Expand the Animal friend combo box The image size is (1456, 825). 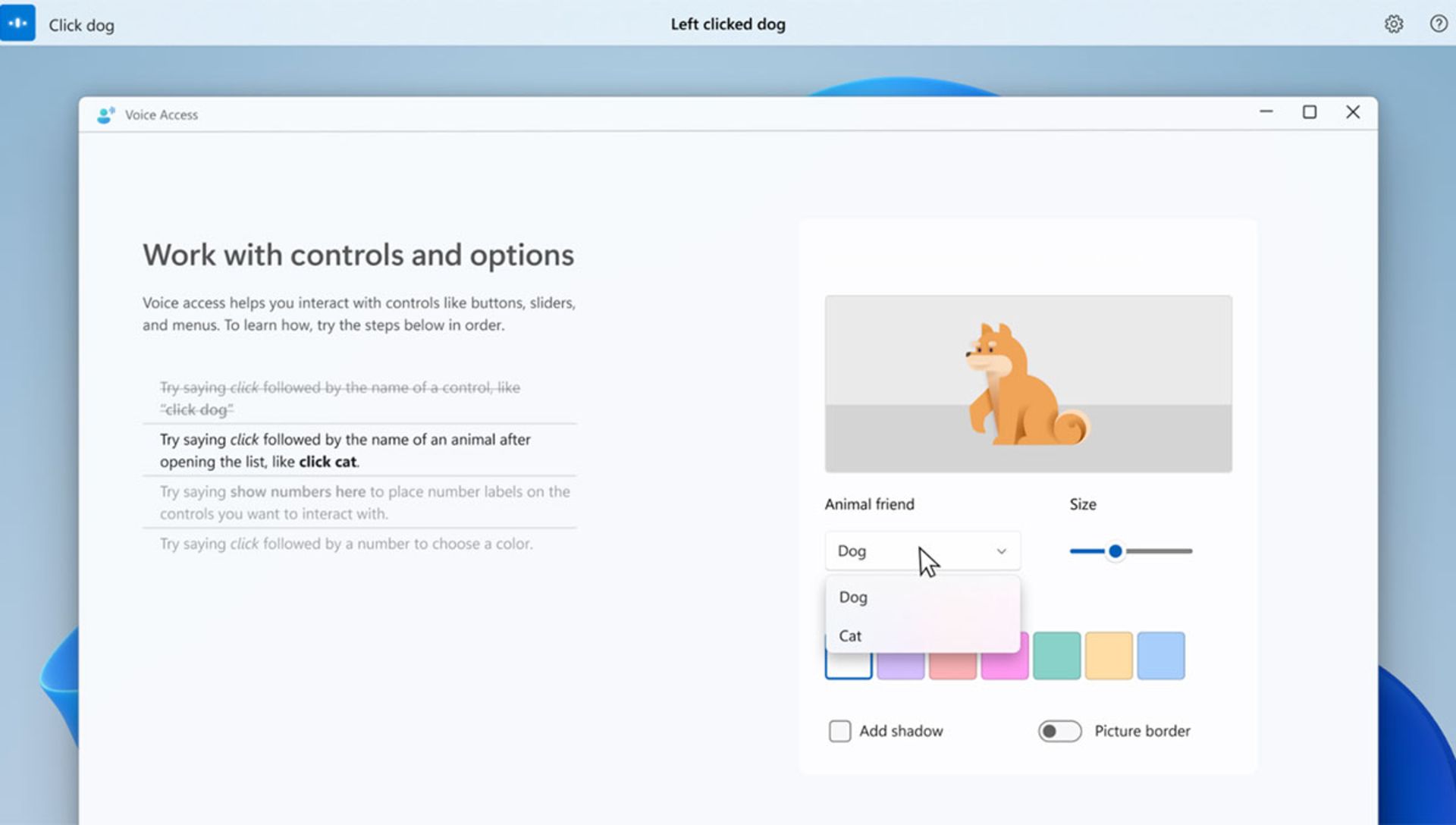920,550
